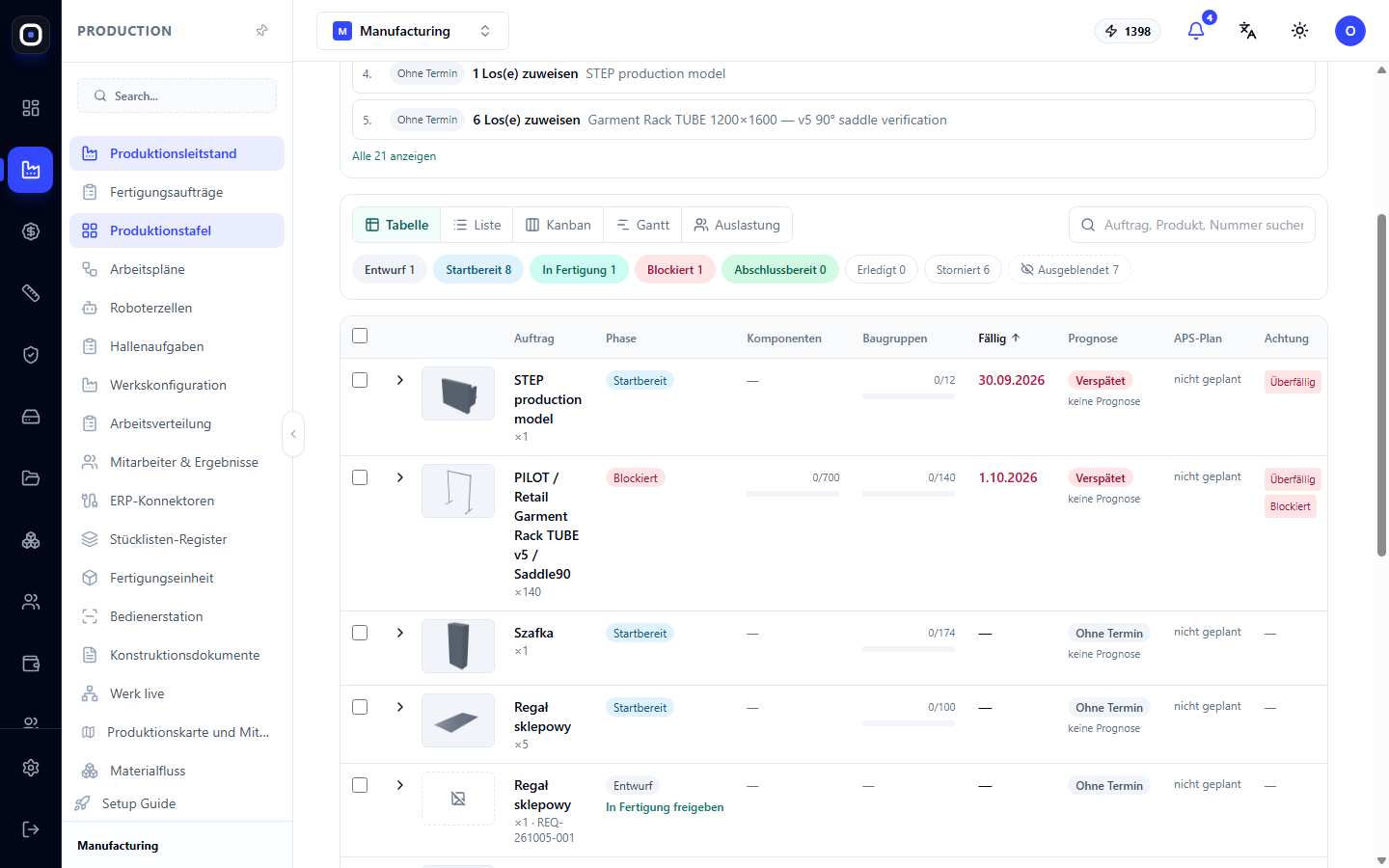Click the Auftrag, Produkt, Nummer search field
1389x868 pixels.
(1192, 225)
